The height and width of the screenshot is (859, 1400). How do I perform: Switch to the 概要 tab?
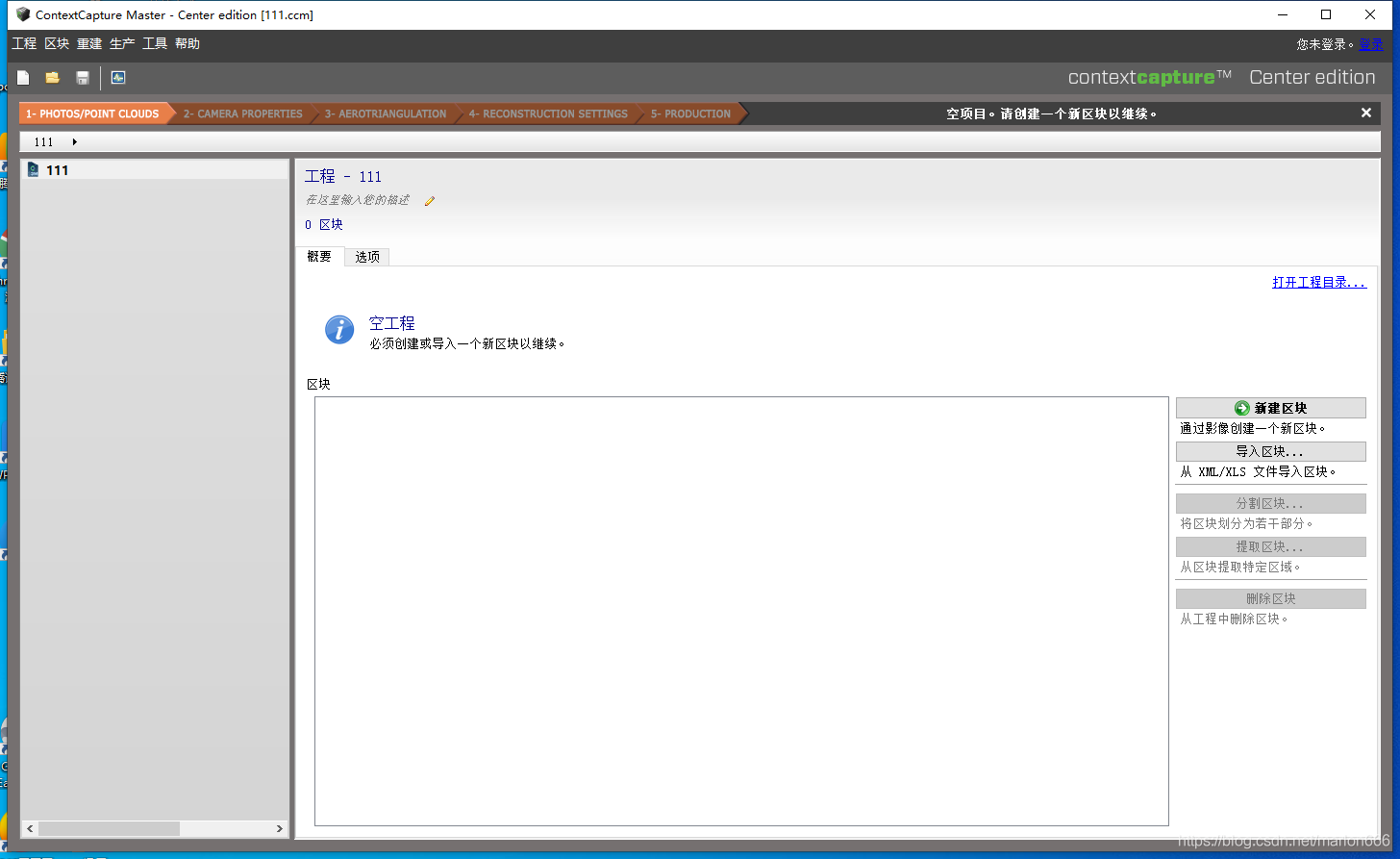tap(319, 256)
